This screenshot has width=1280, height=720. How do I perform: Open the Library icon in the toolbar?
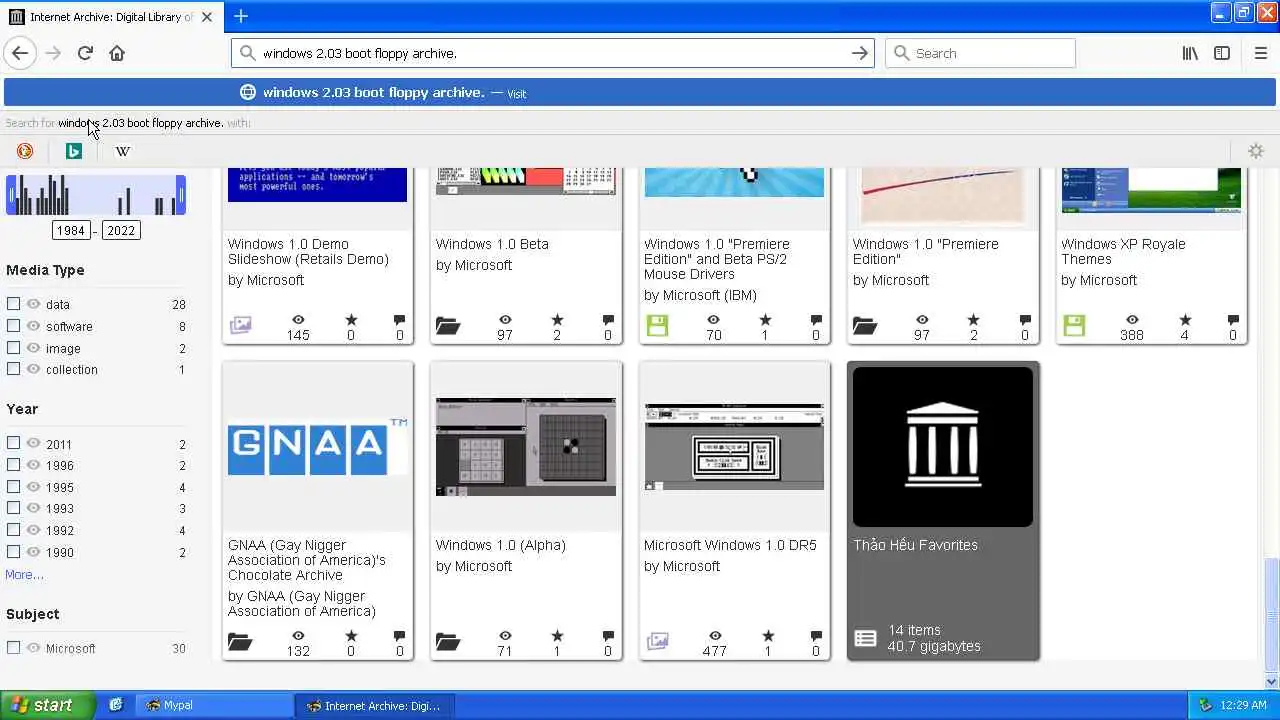[x=1190, y=53]
